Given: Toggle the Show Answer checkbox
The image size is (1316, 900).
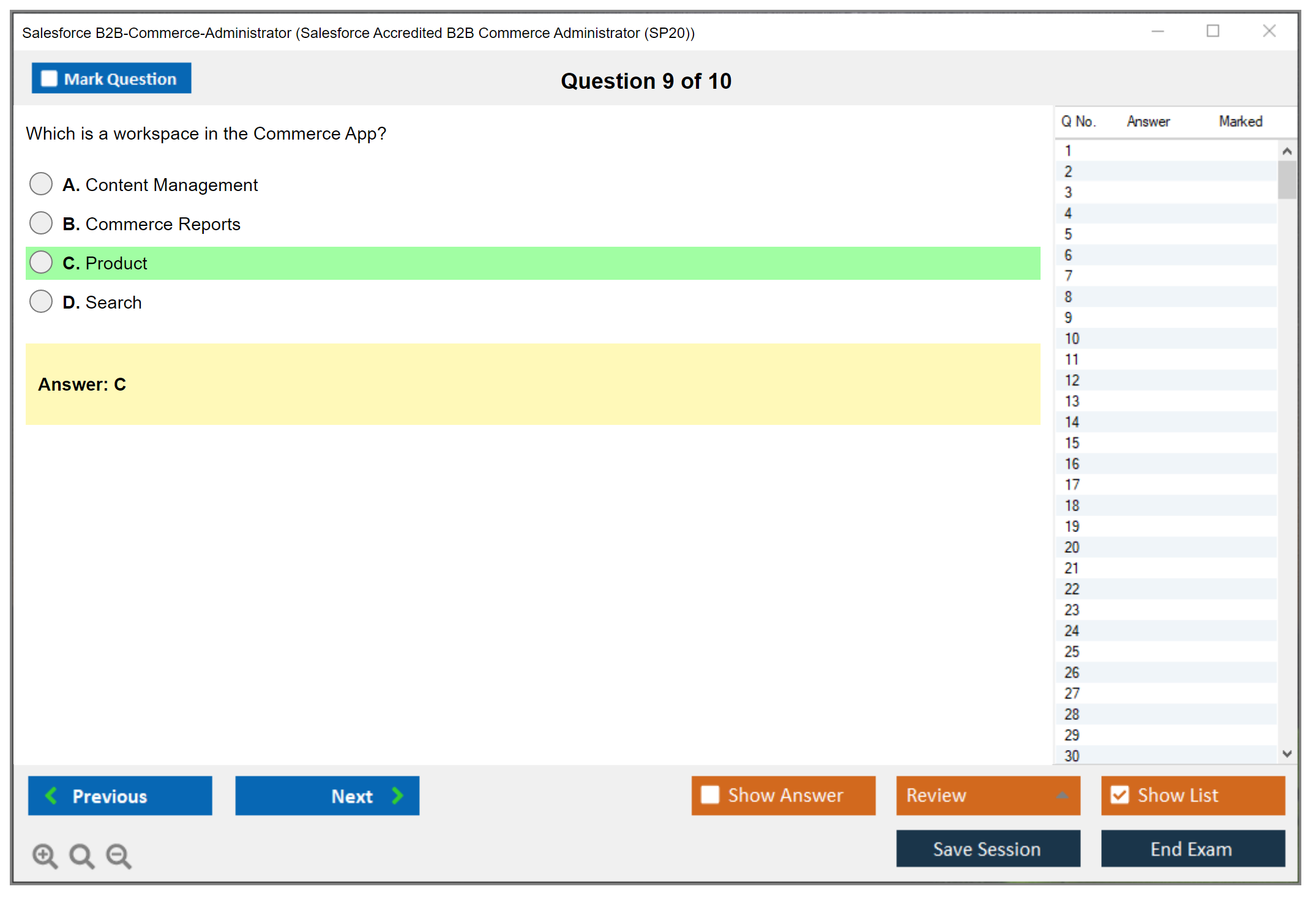Looking at the screenshot, I should (x=710, y=795).
